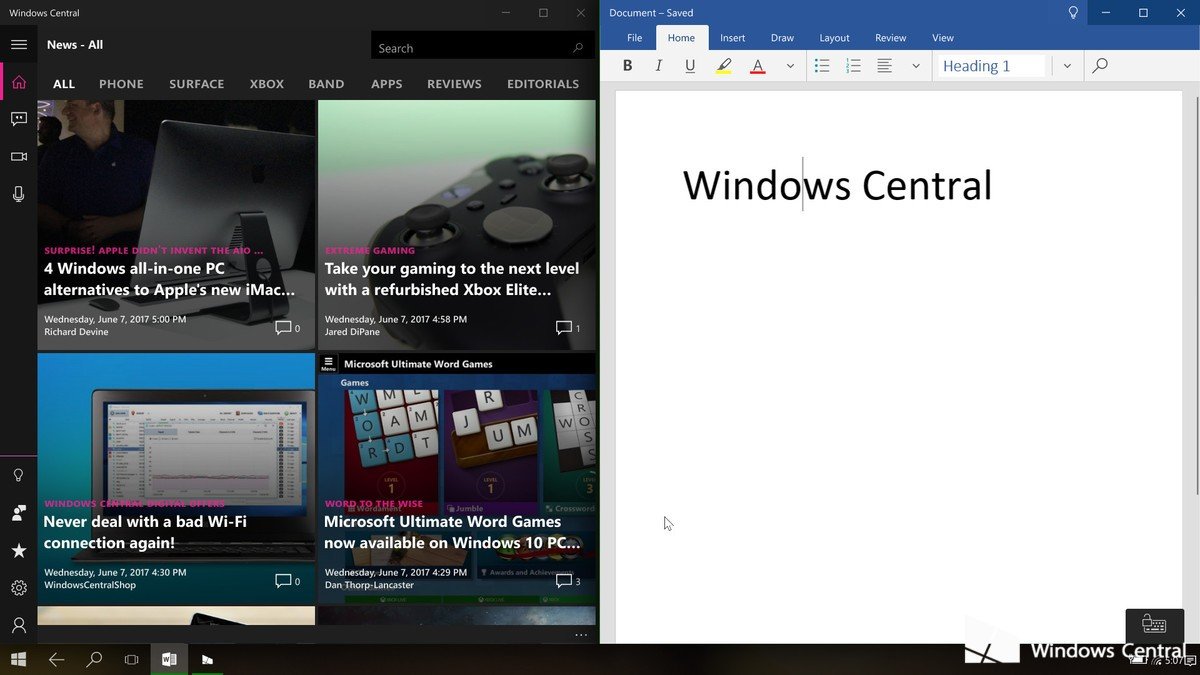Open the more options ellipsis in Windows Central
Viewport: 1200px width, 675px height.
(x=581, y=635)
